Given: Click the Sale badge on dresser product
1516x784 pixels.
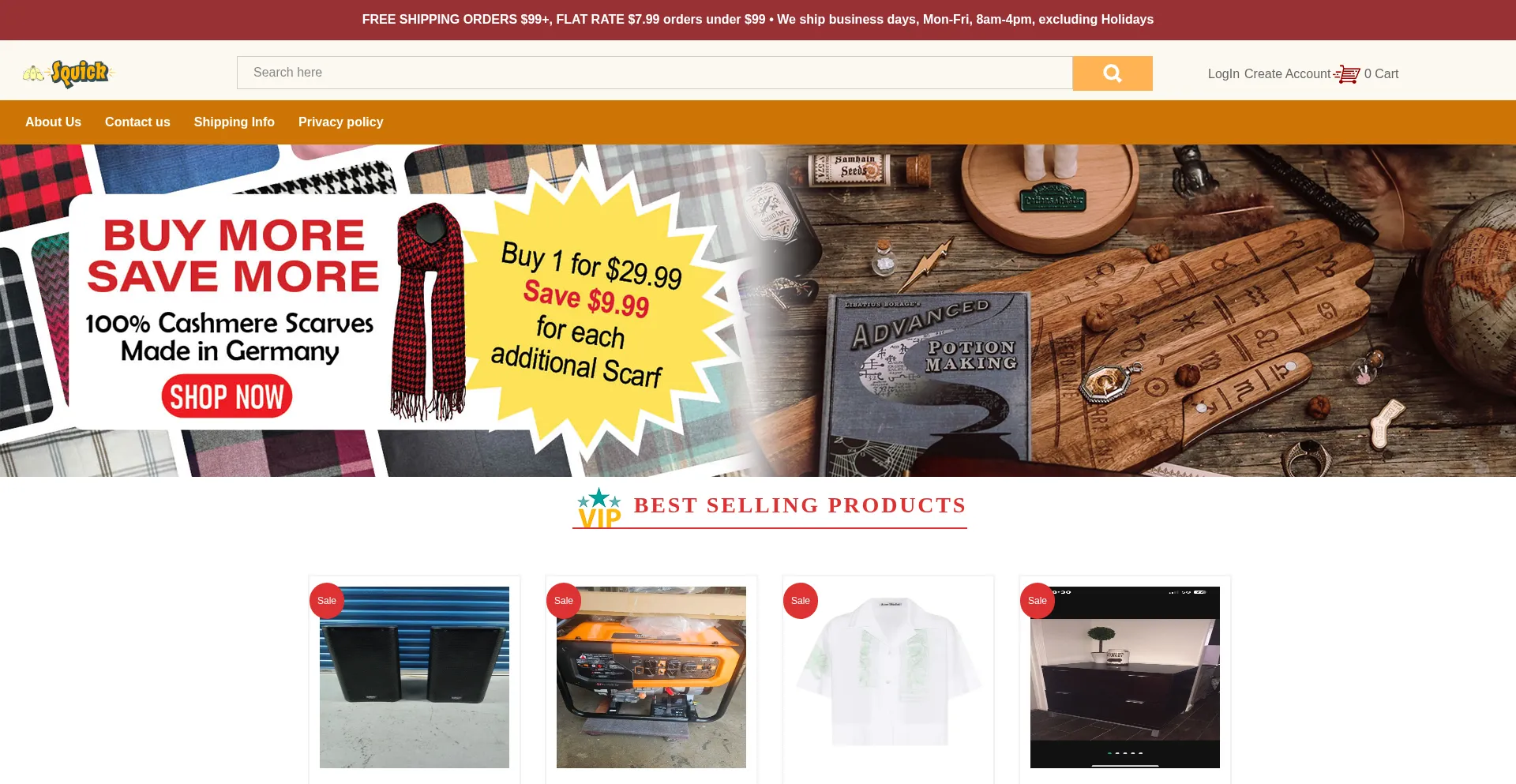Looking at the screenshot, I should click(x=1038, y=601).
